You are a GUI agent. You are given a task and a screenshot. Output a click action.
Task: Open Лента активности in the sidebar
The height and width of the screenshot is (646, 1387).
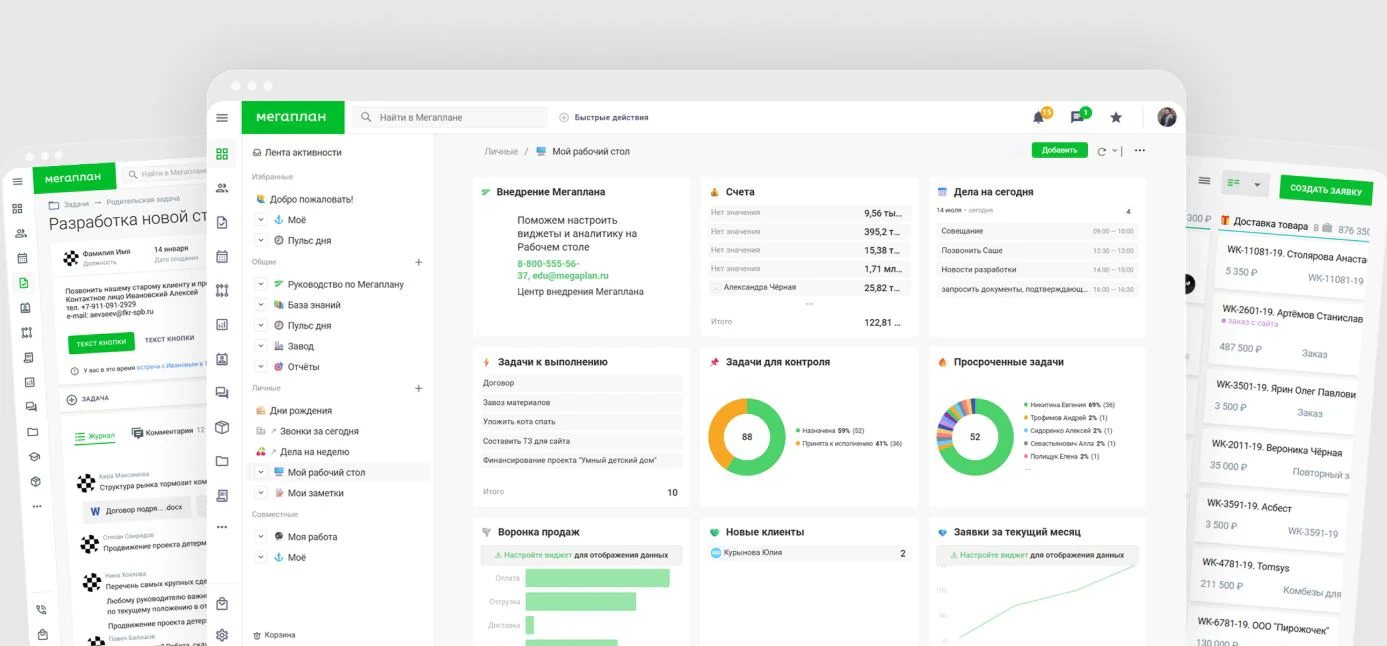click(296, 153)
